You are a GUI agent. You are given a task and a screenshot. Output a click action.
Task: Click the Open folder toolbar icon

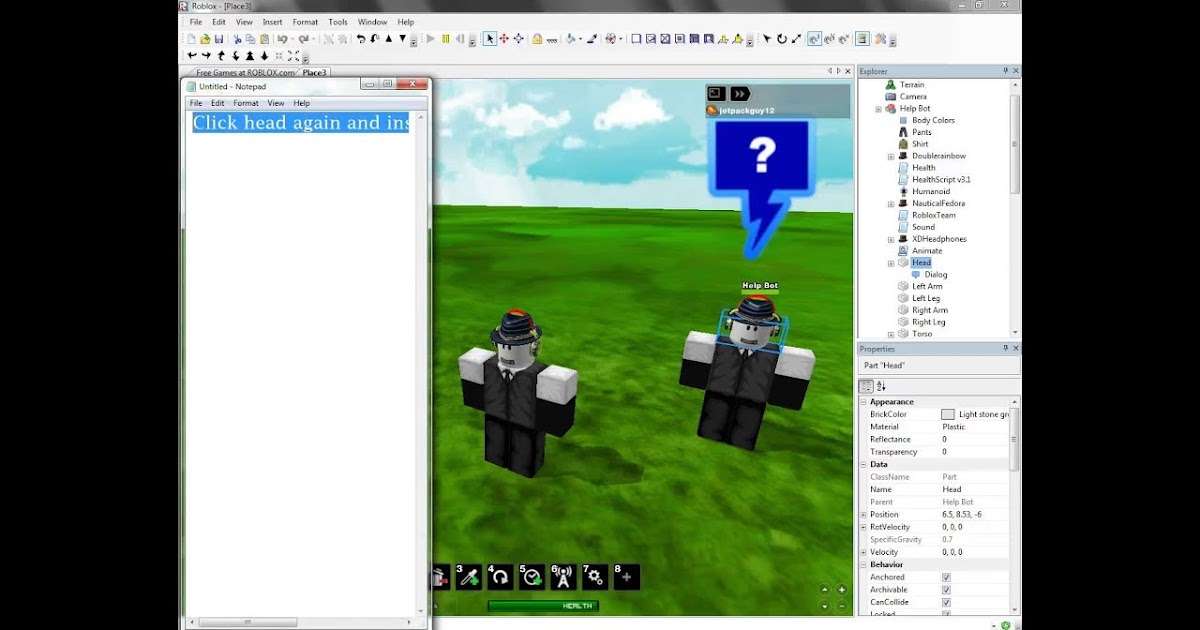point(205,39)
